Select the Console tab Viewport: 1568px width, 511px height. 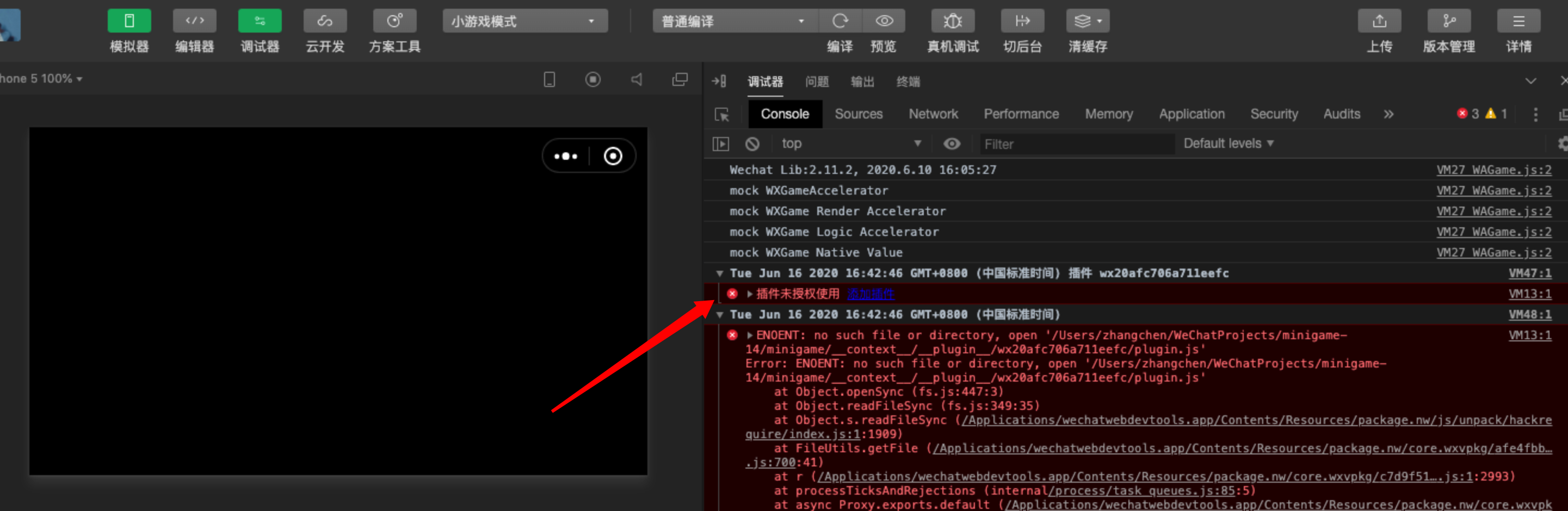[x=785, y=114]
